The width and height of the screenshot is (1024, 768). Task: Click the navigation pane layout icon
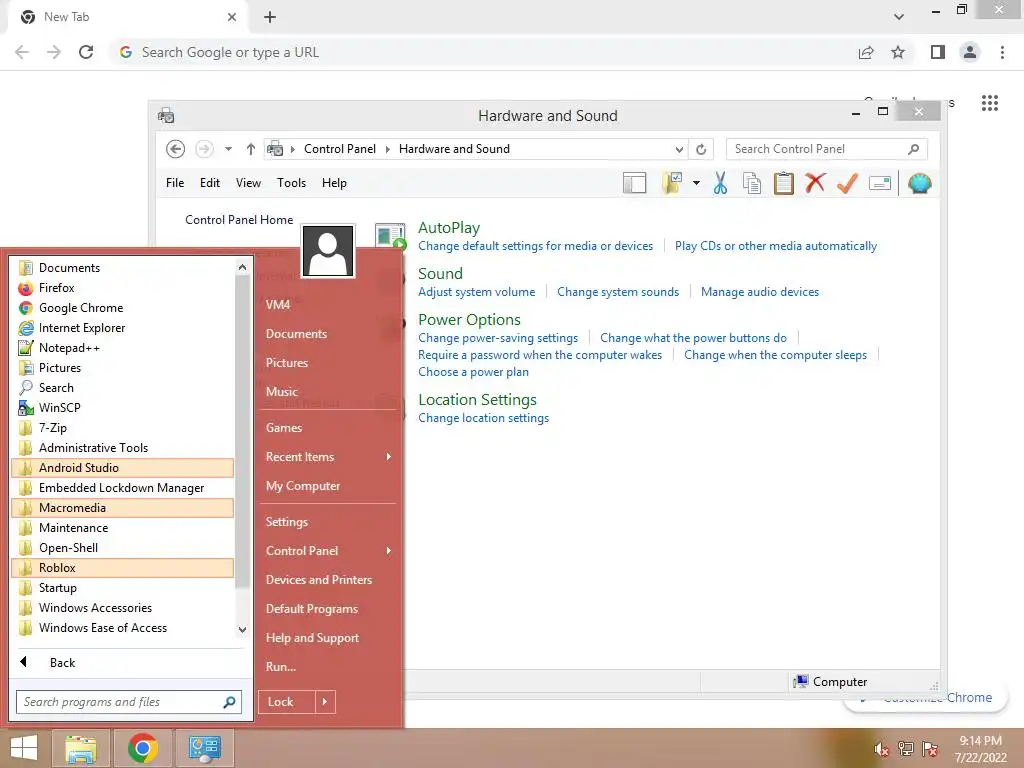pos(634,184)
